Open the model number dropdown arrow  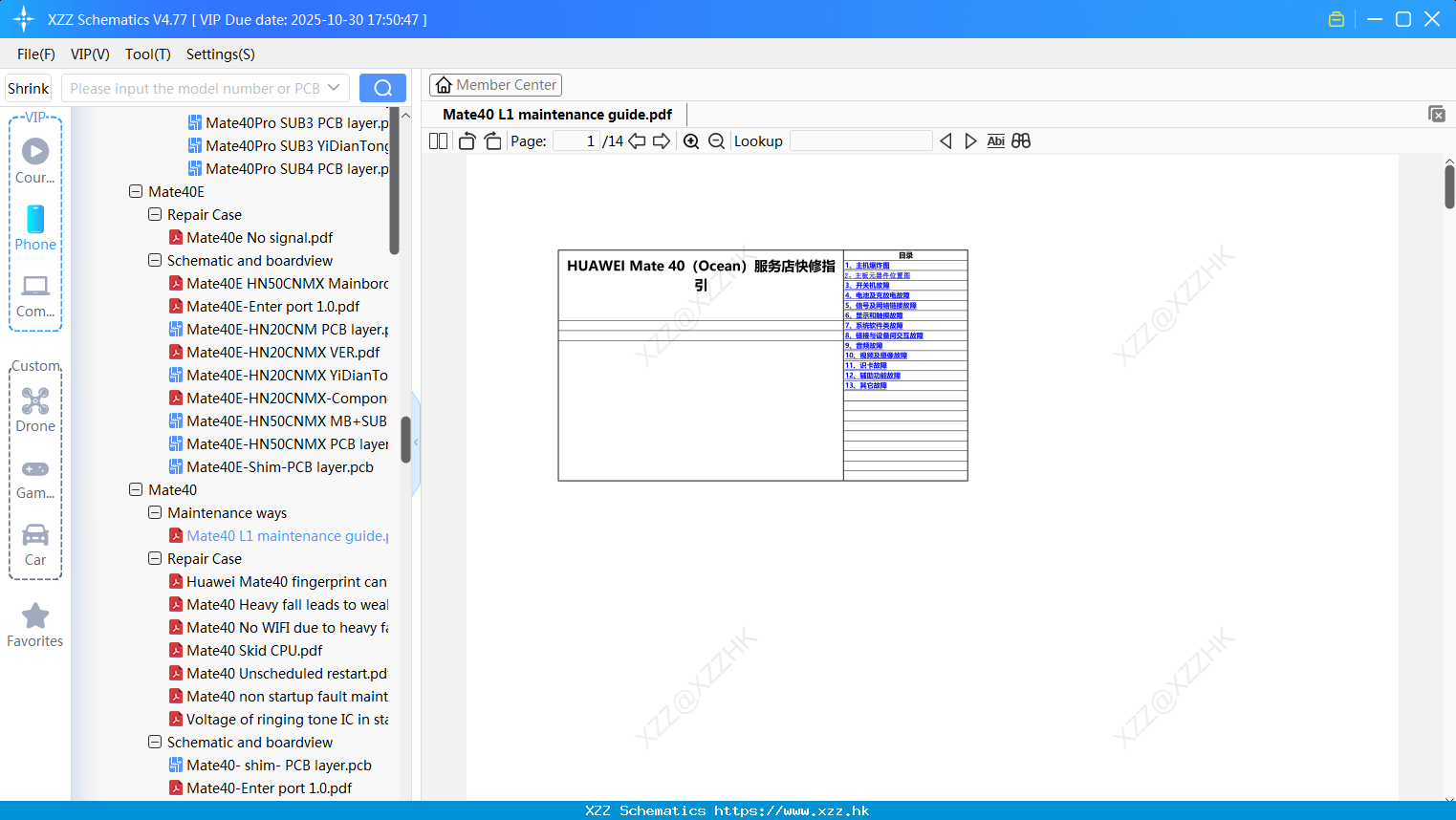(334, 88)
